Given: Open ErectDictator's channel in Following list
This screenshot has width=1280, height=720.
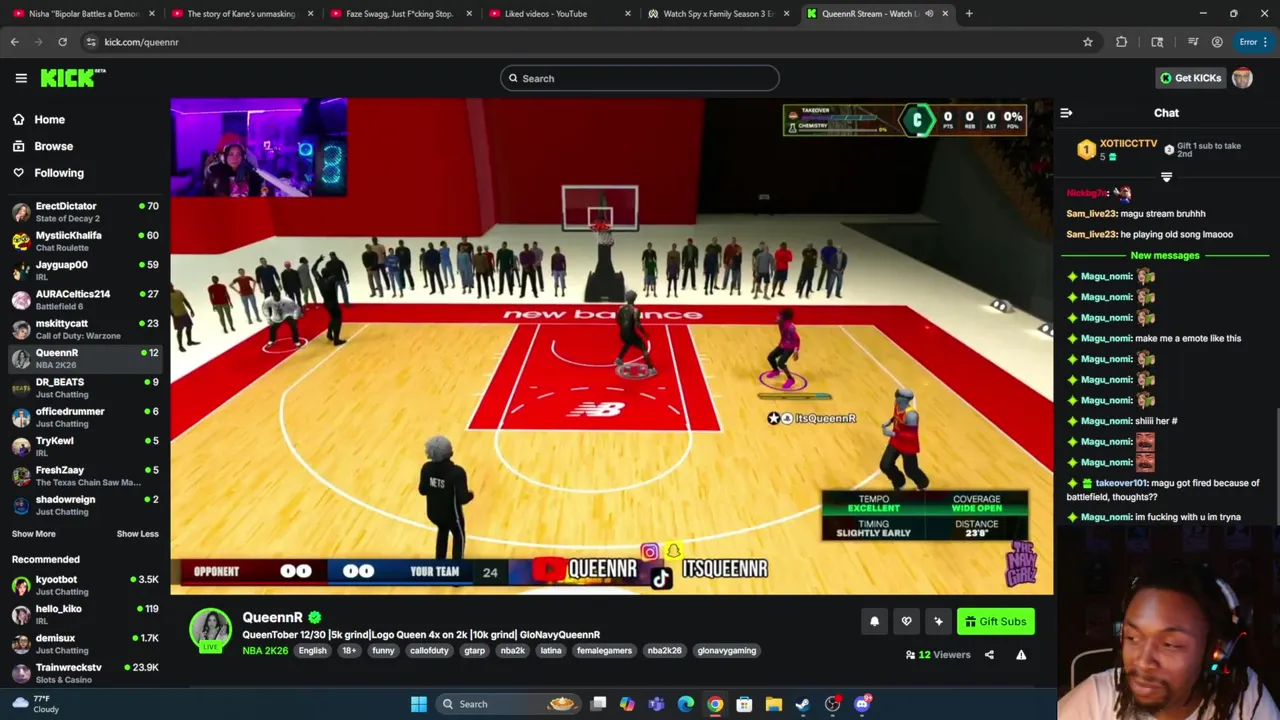Looking at the screenshot, I should pyautogui.click(x=85, y=212).
